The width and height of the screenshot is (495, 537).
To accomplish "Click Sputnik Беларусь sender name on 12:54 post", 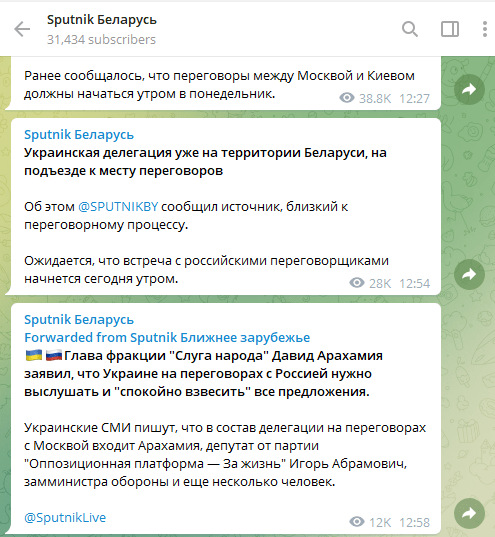I will pos(79,135).
